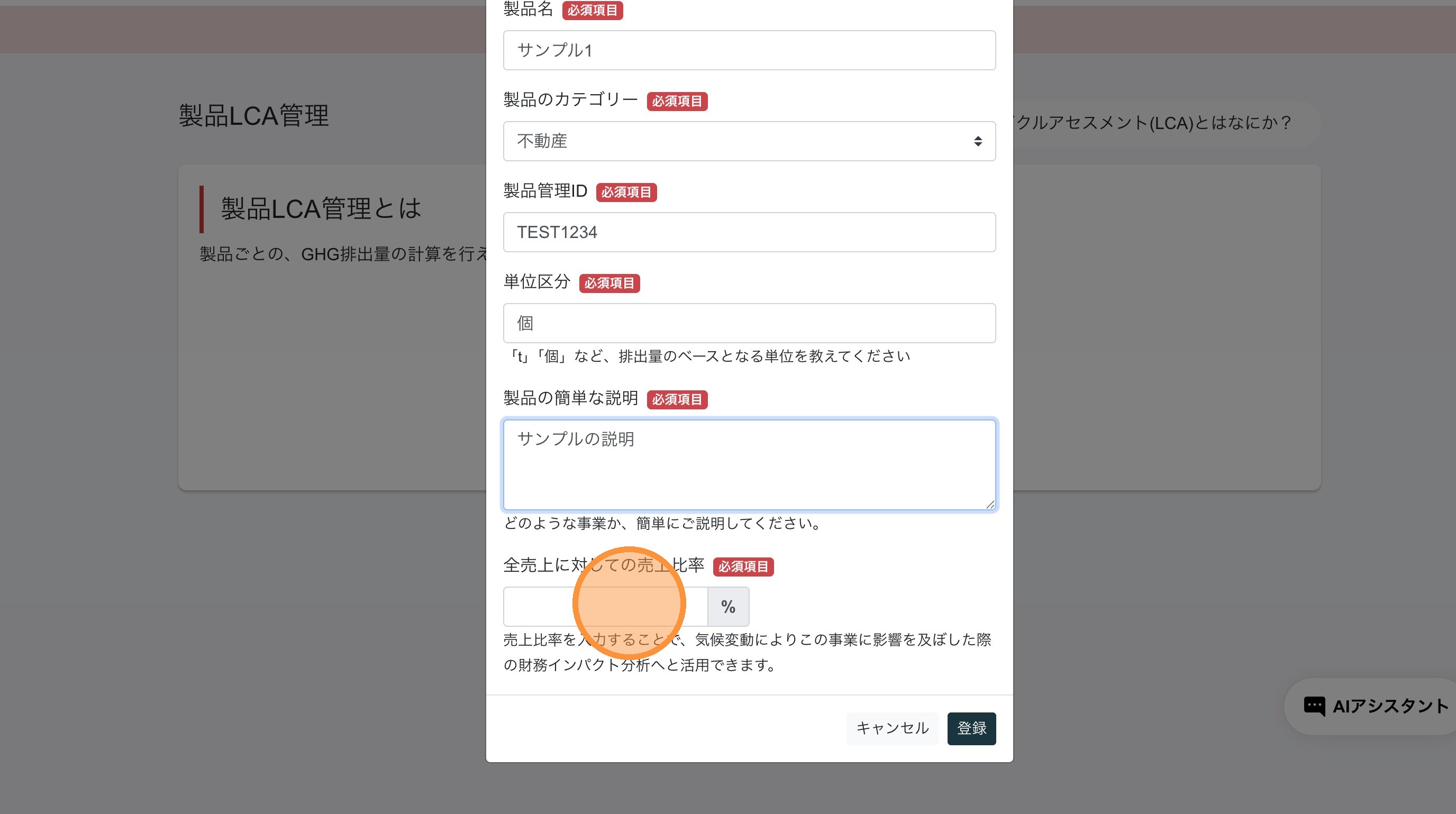The height and width of the screenshot is (814, 1456).
Task: Click the category select up-down arrow icon
Action: [977, 141]
